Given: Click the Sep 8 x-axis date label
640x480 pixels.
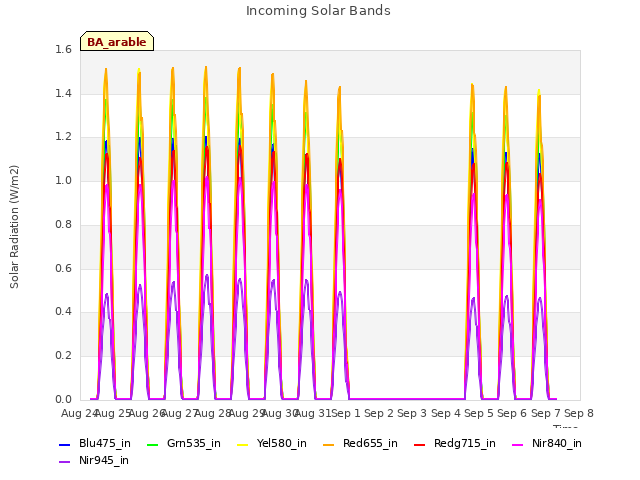Looking at the screenshot, I should (579, 413).
